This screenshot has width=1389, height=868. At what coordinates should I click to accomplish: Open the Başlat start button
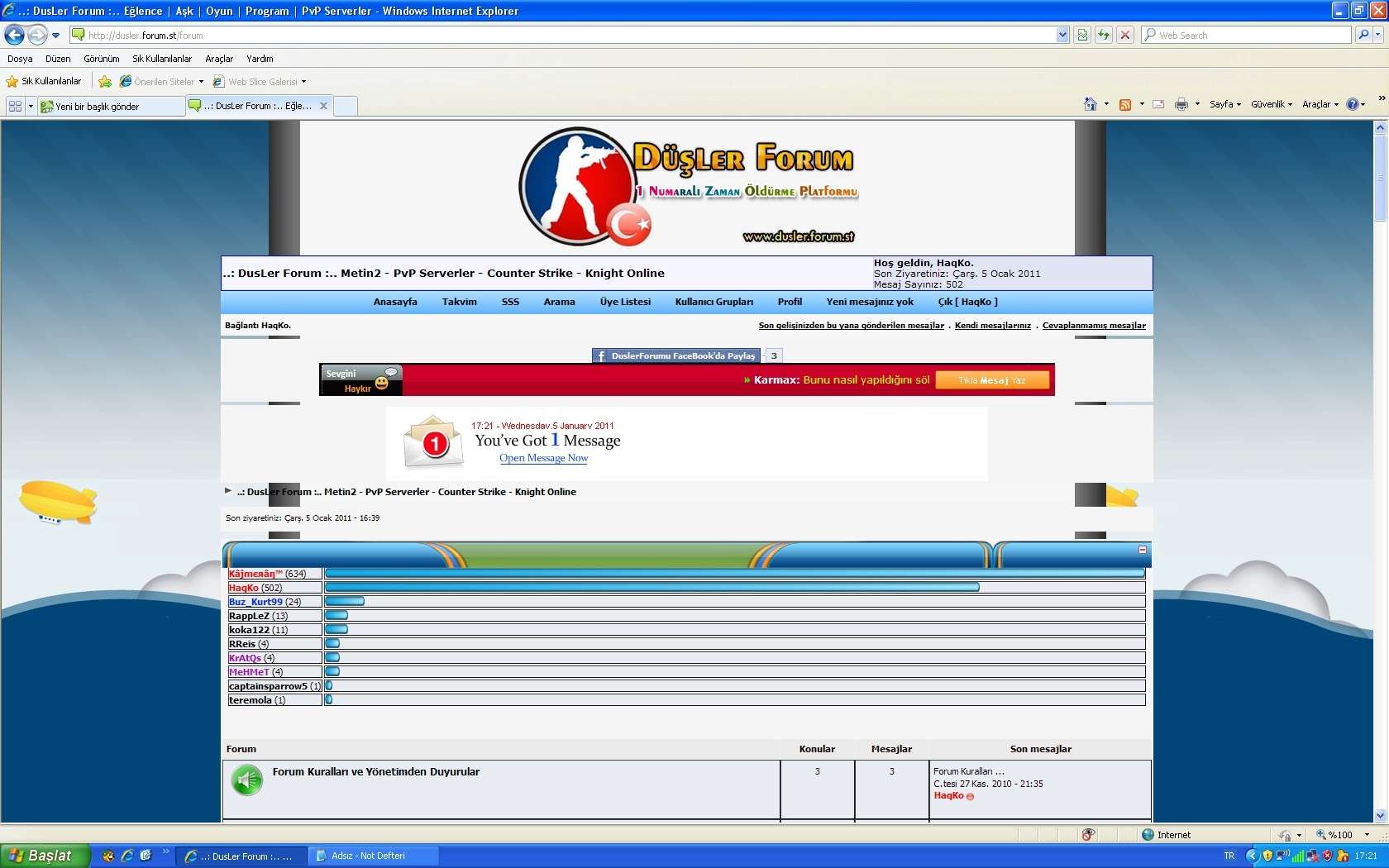click(45, 856)
